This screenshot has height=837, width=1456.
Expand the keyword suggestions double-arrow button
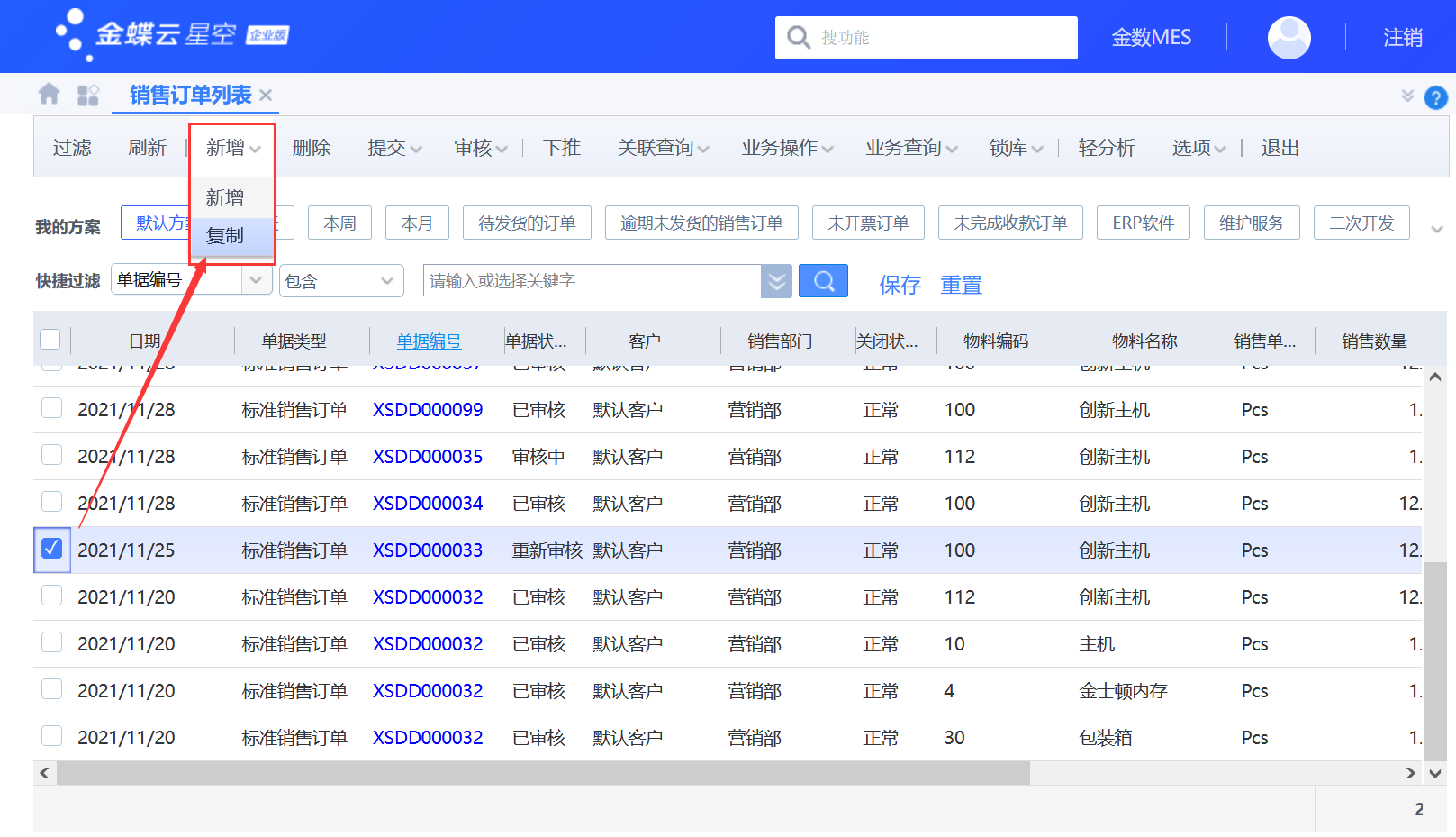pyautogui.click(x=776, y=281)
